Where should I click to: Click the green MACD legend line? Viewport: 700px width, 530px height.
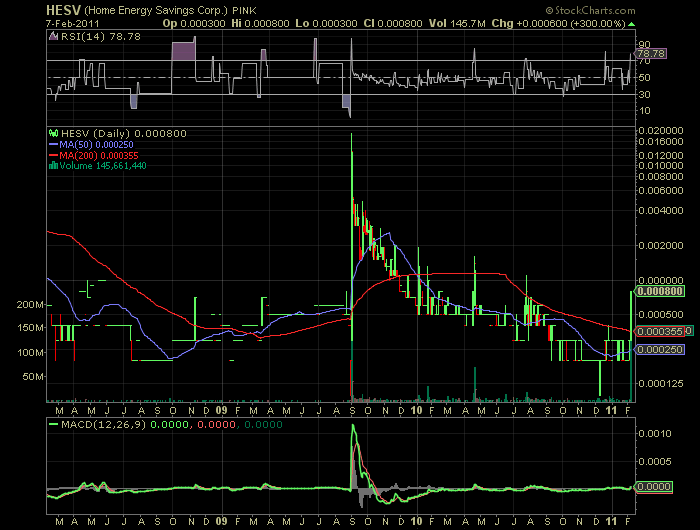[54, 425]
